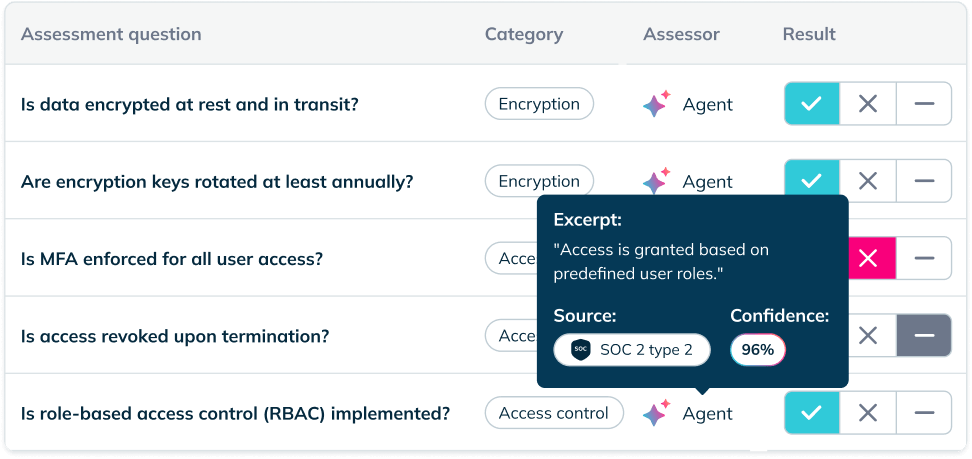Click the Agent sparkle icon in RBAC row
The image size is (972, 459).
point(656,413)
